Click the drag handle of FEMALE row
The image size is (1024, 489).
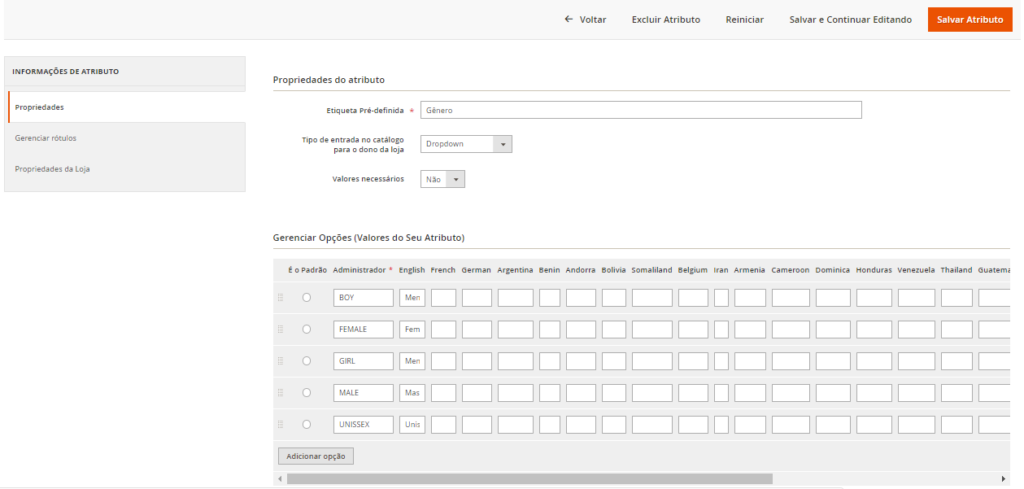coord(281,329)
